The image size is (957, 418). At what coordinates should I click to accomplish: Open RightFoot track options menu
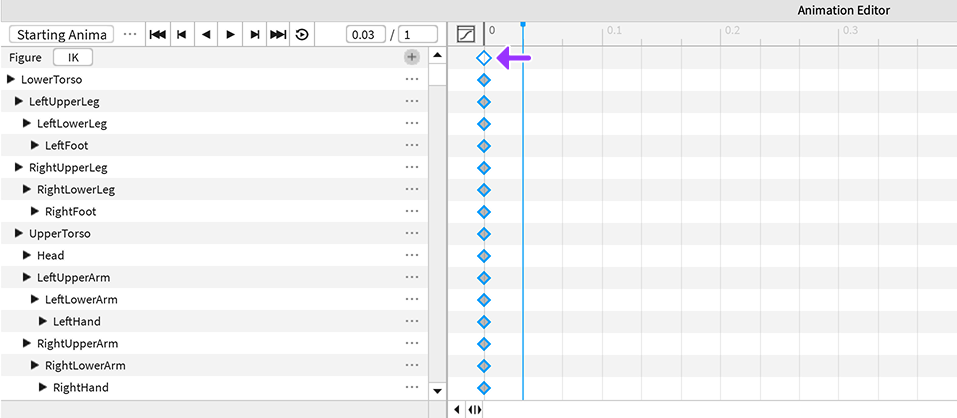pyautogui.click(x=412, y=211)
